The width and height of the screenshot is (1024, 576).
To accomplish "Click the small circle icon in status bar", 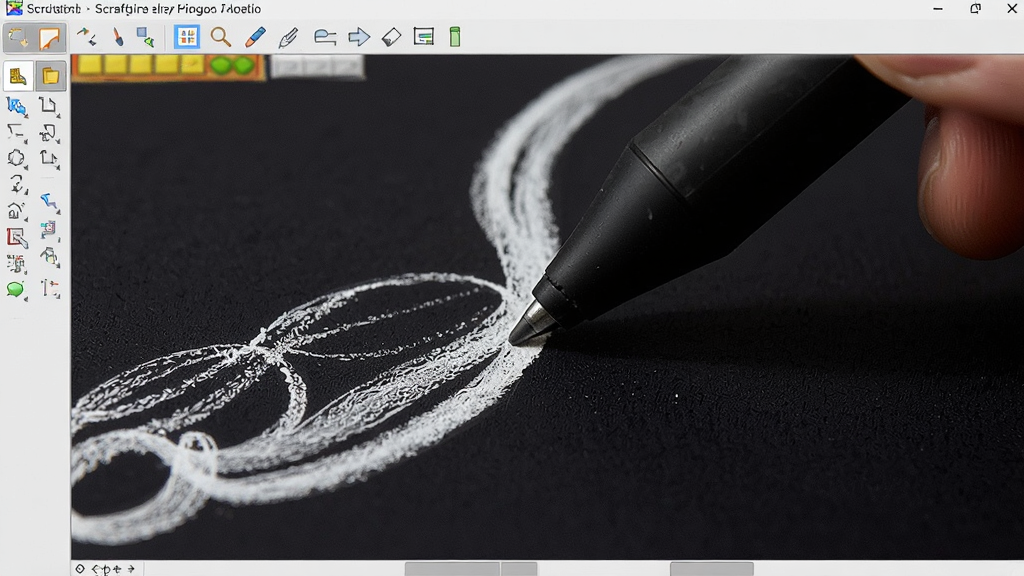I will pos(80,569).
